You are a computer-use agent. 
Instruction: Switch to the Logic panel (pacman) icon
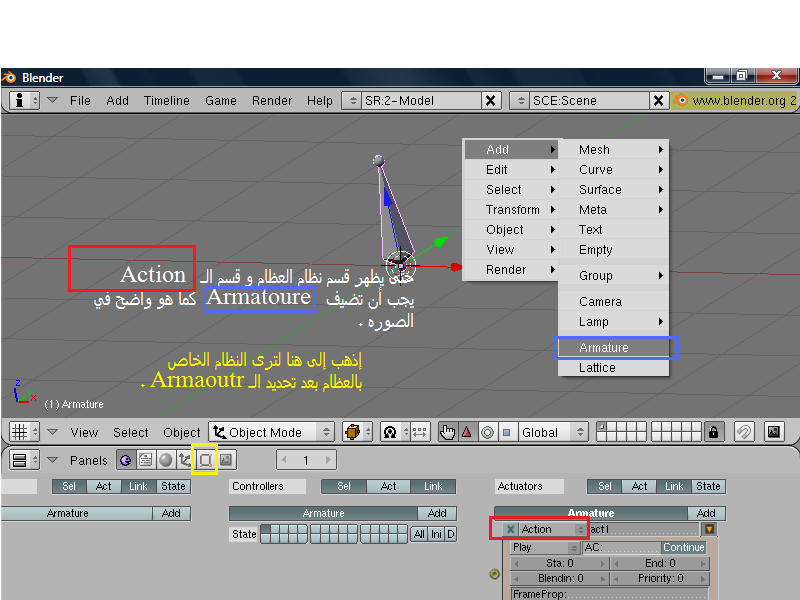(x=126, y=460)
